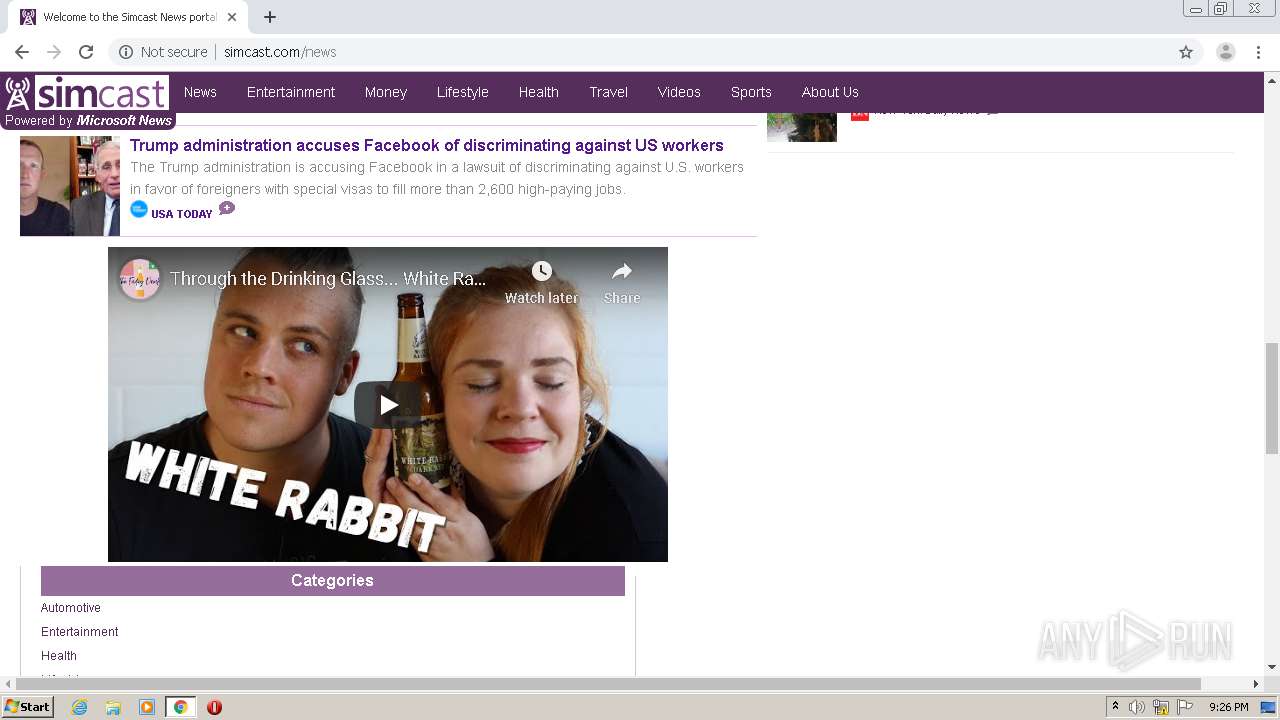Play the White Rabbit video
Viewport: 1280px width, 720px height.
click(x=388, y=405)
